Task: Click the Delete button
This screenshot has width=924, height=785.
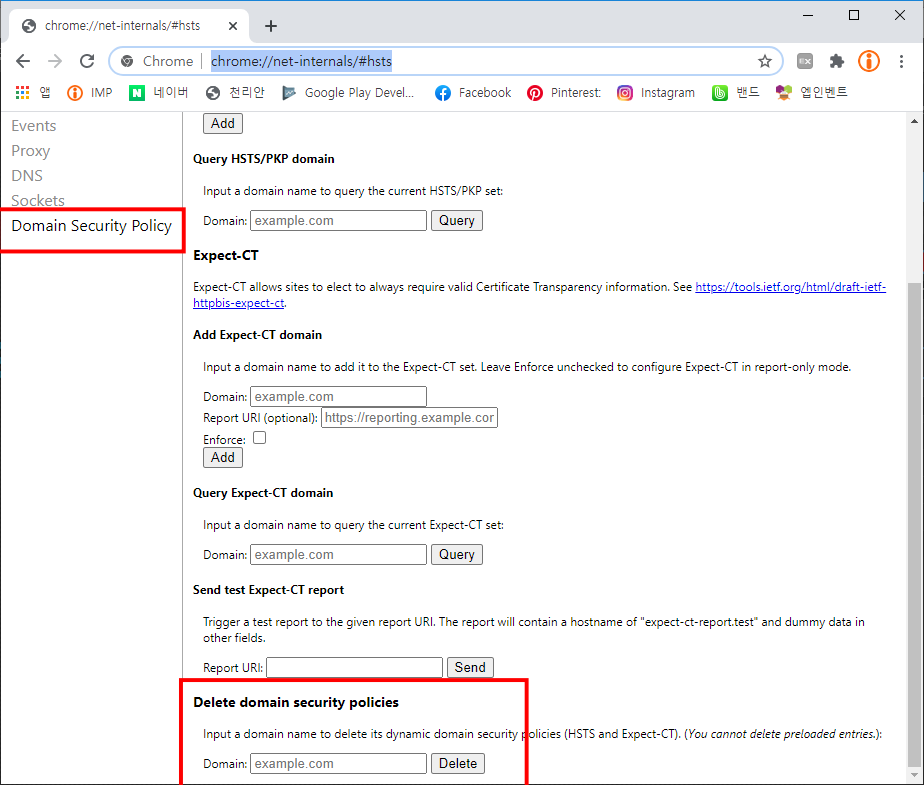Action: click(x=458, y=764)
